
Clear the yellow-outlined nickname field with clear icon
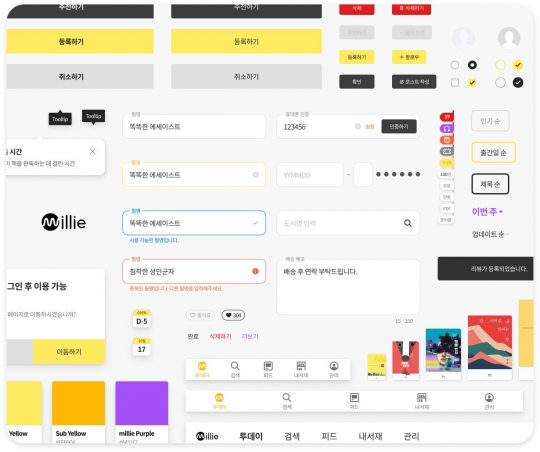pos(256,175)
